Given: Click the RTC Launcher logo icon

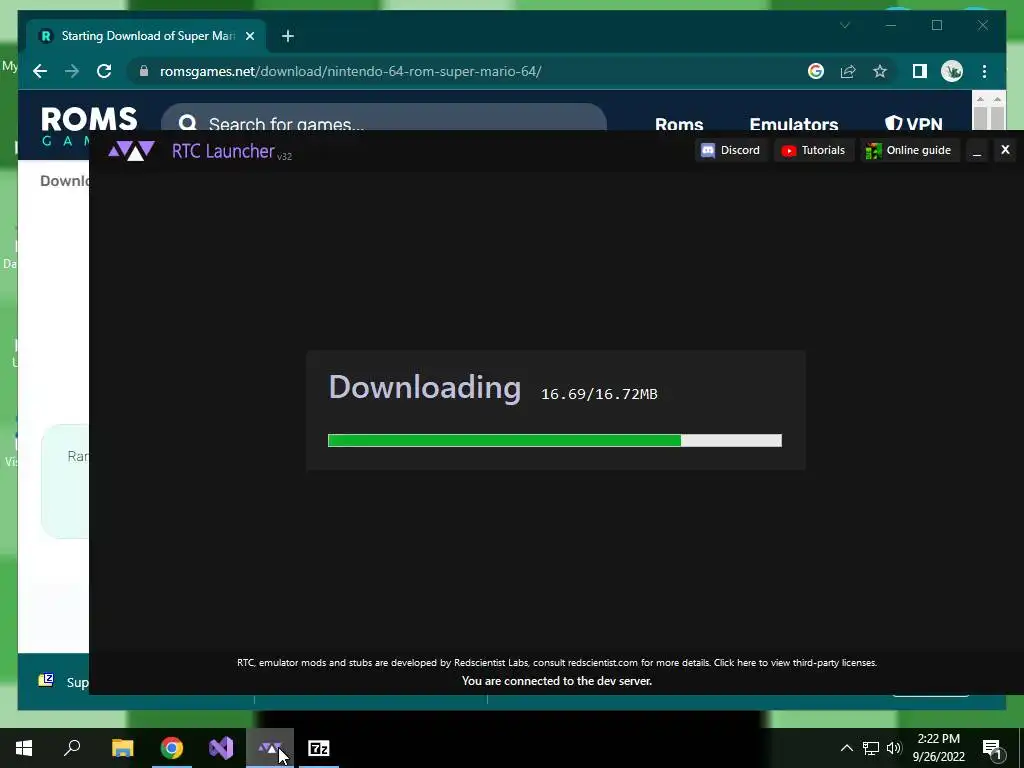Looking at the screenshot, I should [131, 151].
